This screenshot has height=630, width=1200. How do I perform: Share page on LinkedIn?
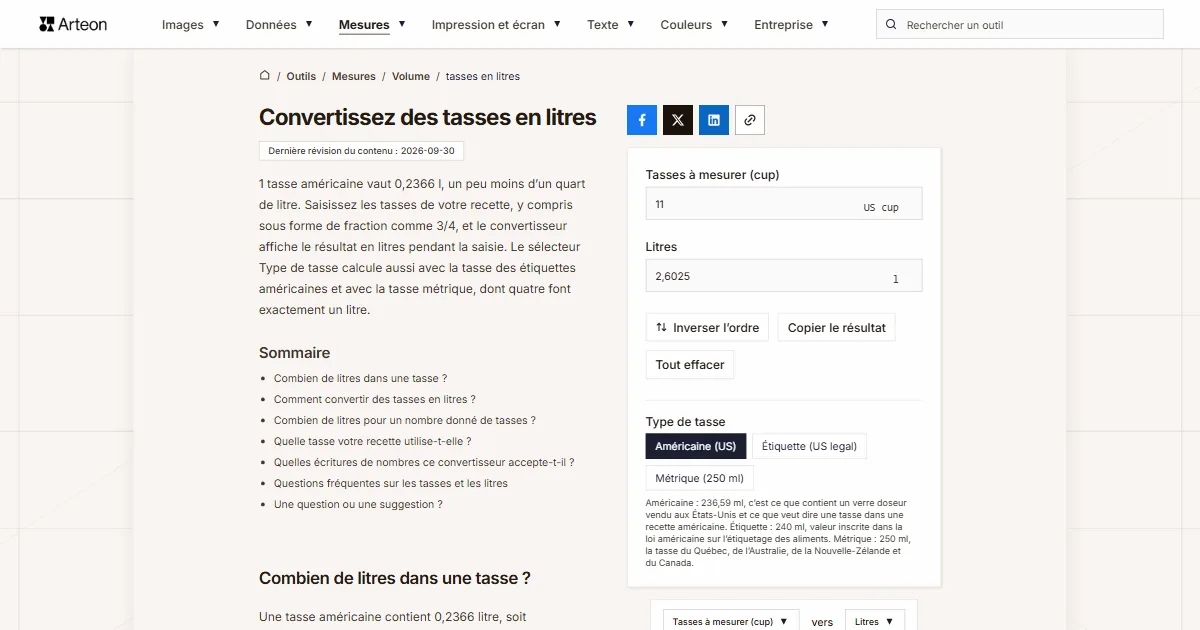(x=714, y=120)
